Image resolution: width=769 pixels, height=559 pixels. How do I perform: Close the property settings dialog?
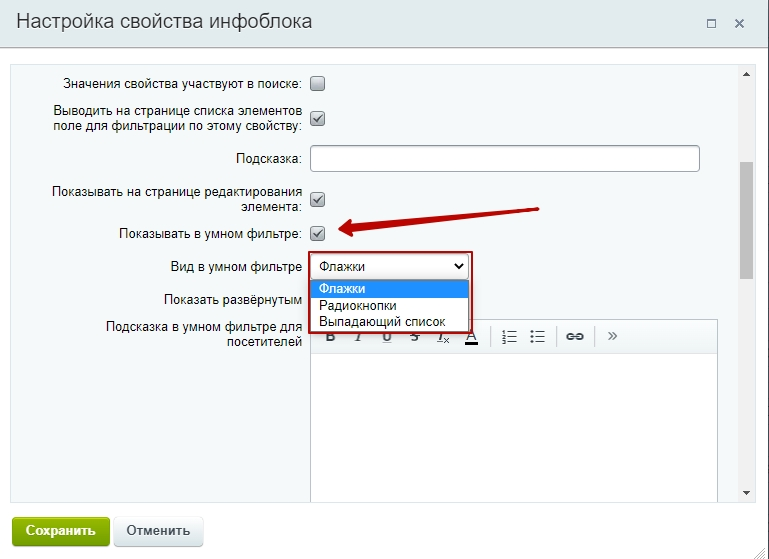[739, 24]
